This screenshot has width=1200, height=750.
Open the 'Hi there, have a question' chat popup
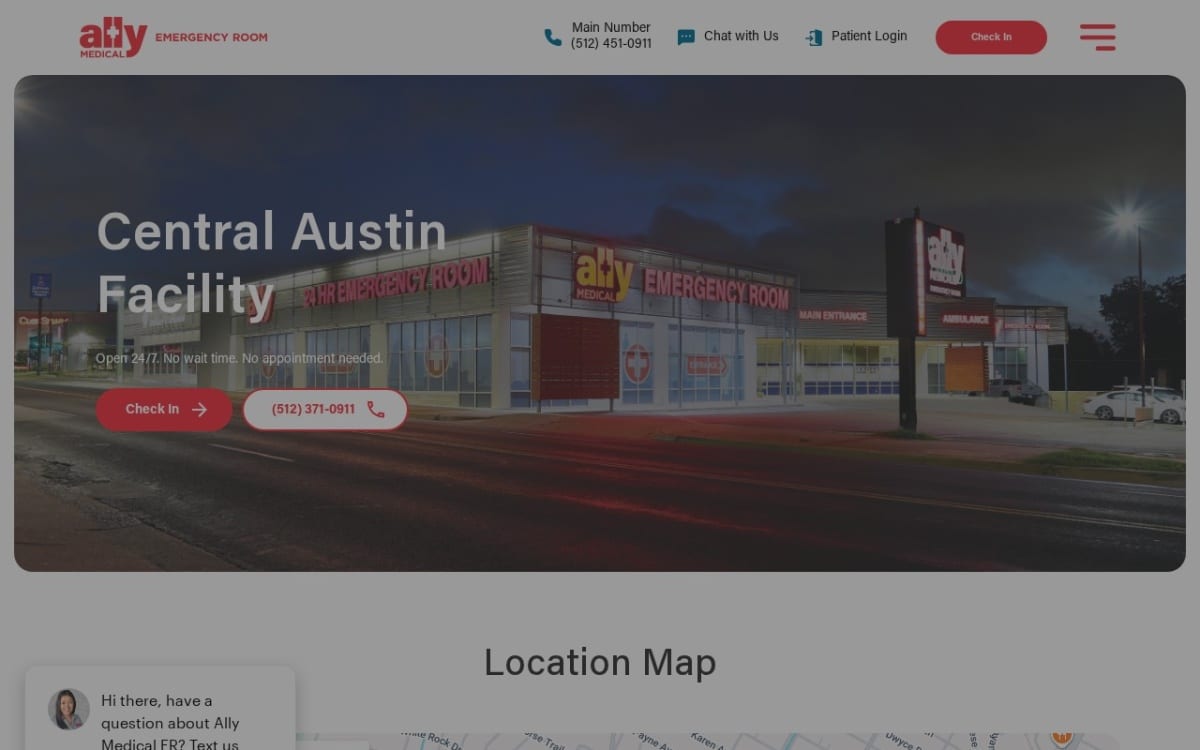tap(160, 708)
